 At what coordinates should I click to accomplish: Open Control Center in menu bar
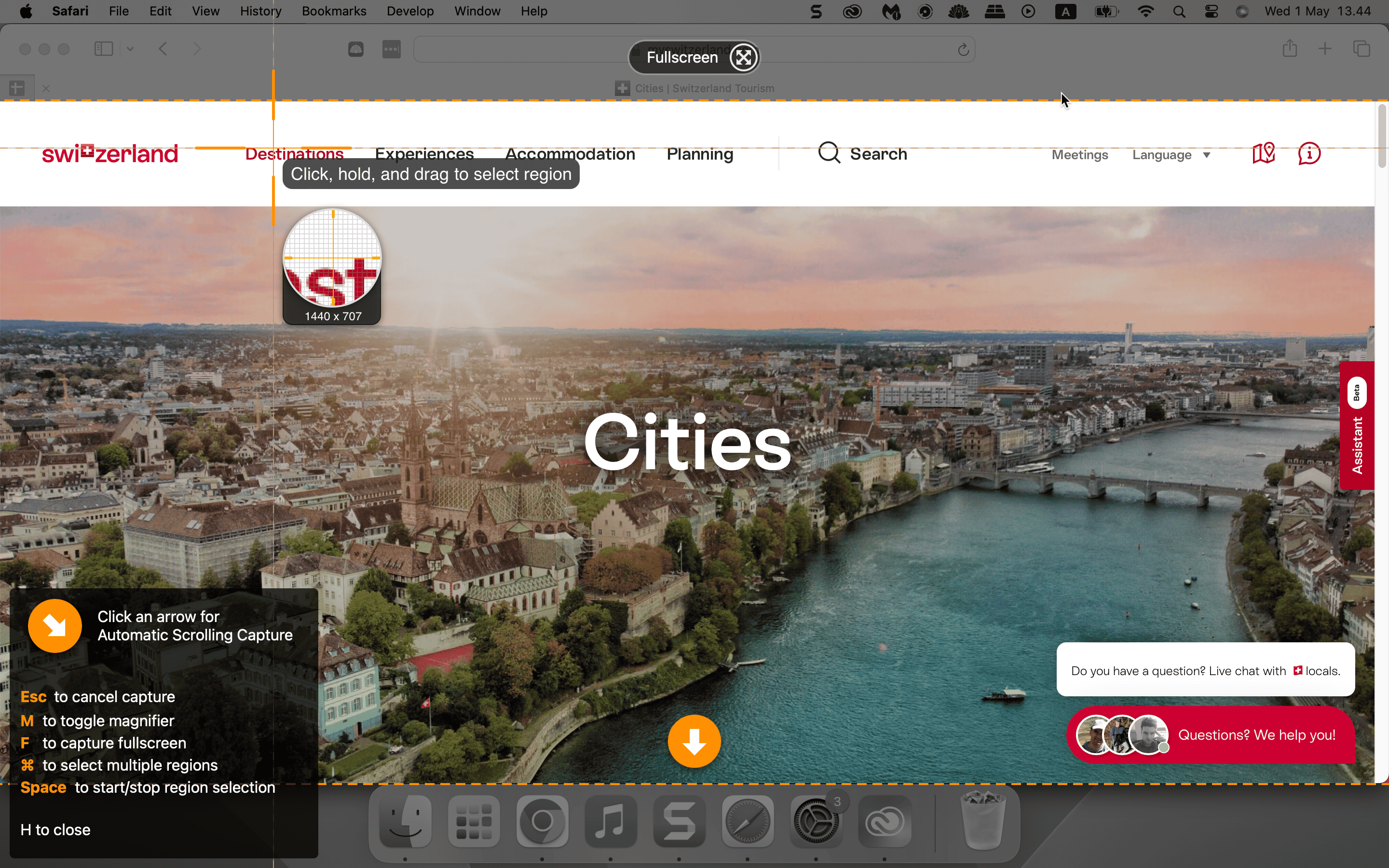(1211, 12)
